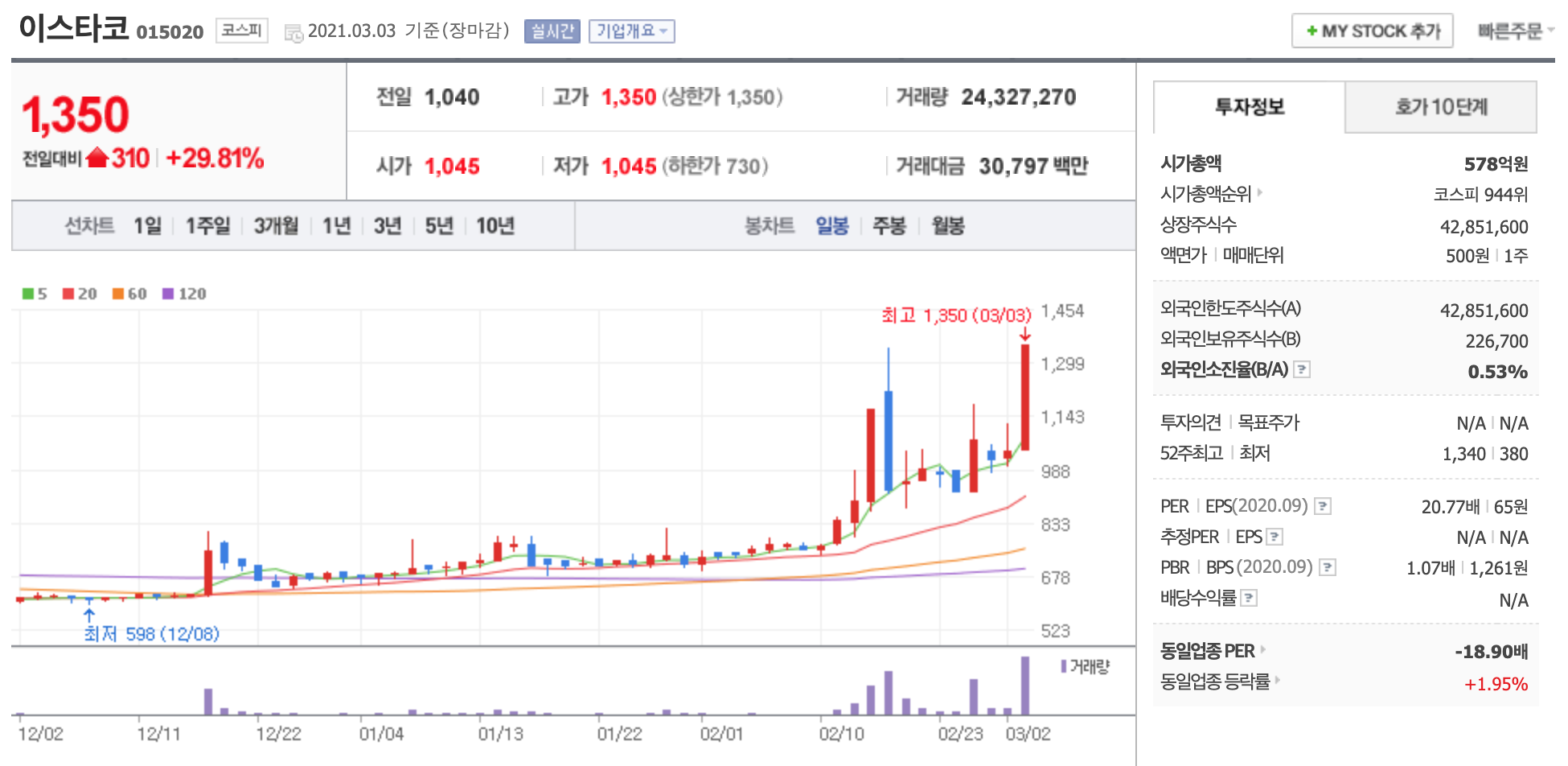Click the 전일 value 1,040
The image size is (1568, 766).
coord(452,97)
